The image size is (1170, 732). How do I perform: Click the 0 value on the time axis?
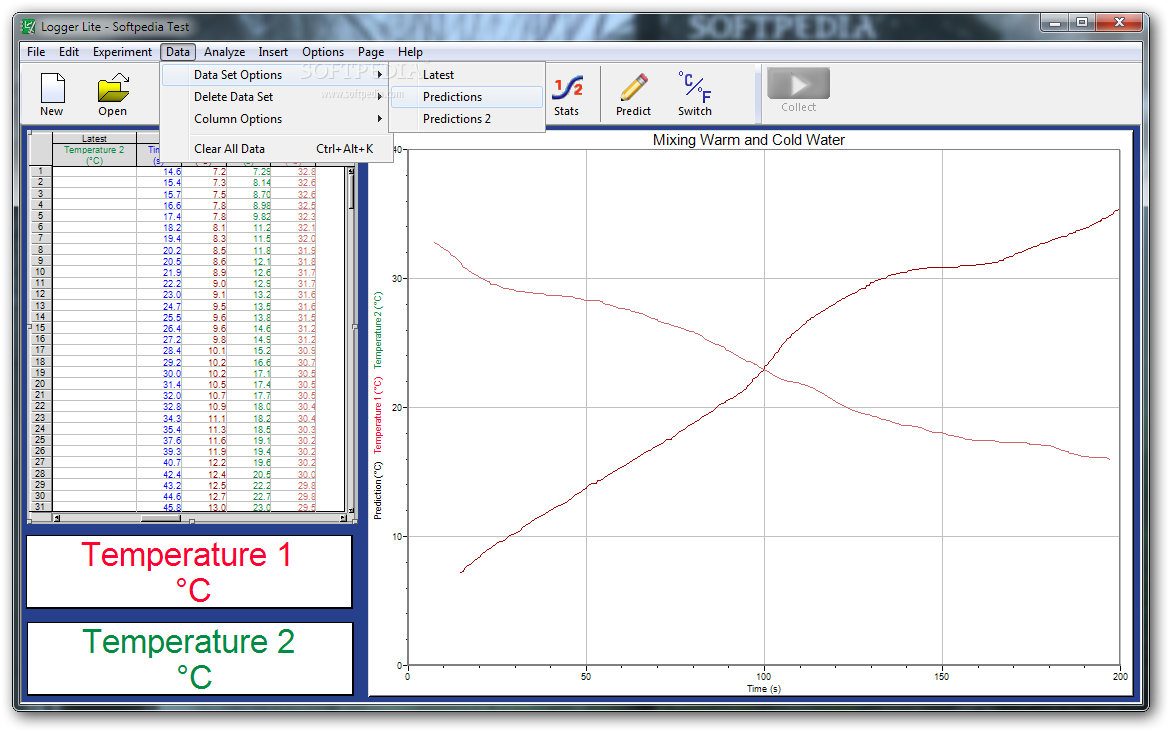[407, 676]
